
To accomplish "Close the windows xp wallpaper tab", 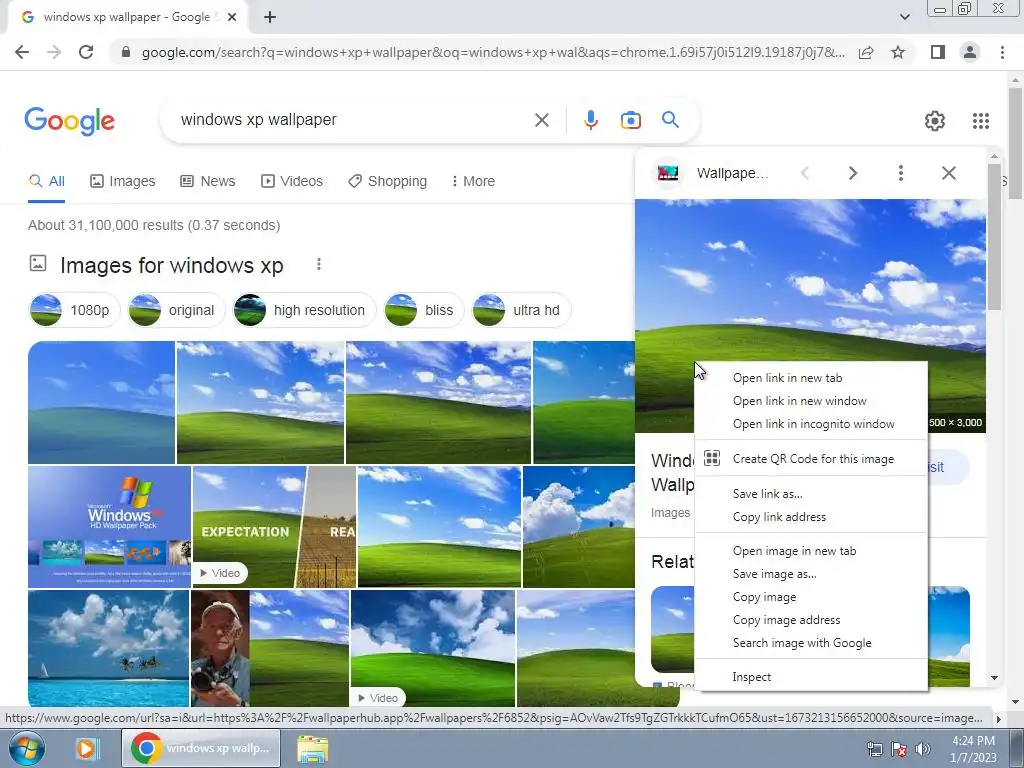I will (x=232, y=18).
